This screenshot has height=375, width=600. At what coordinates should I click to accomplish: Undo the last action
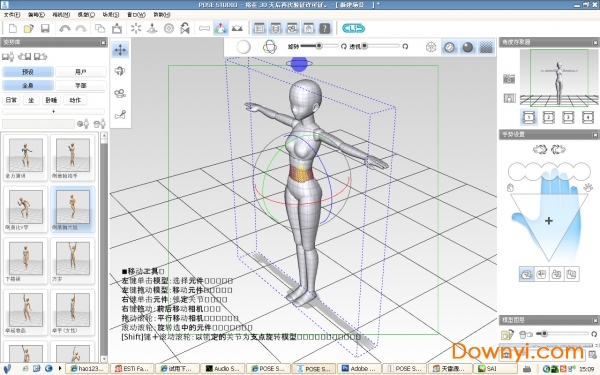(x=65, y=28)
